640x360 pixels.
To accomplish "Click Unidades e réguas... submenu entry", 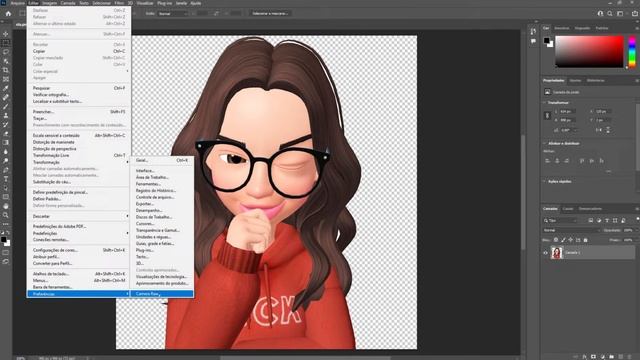I will [162, 237].
